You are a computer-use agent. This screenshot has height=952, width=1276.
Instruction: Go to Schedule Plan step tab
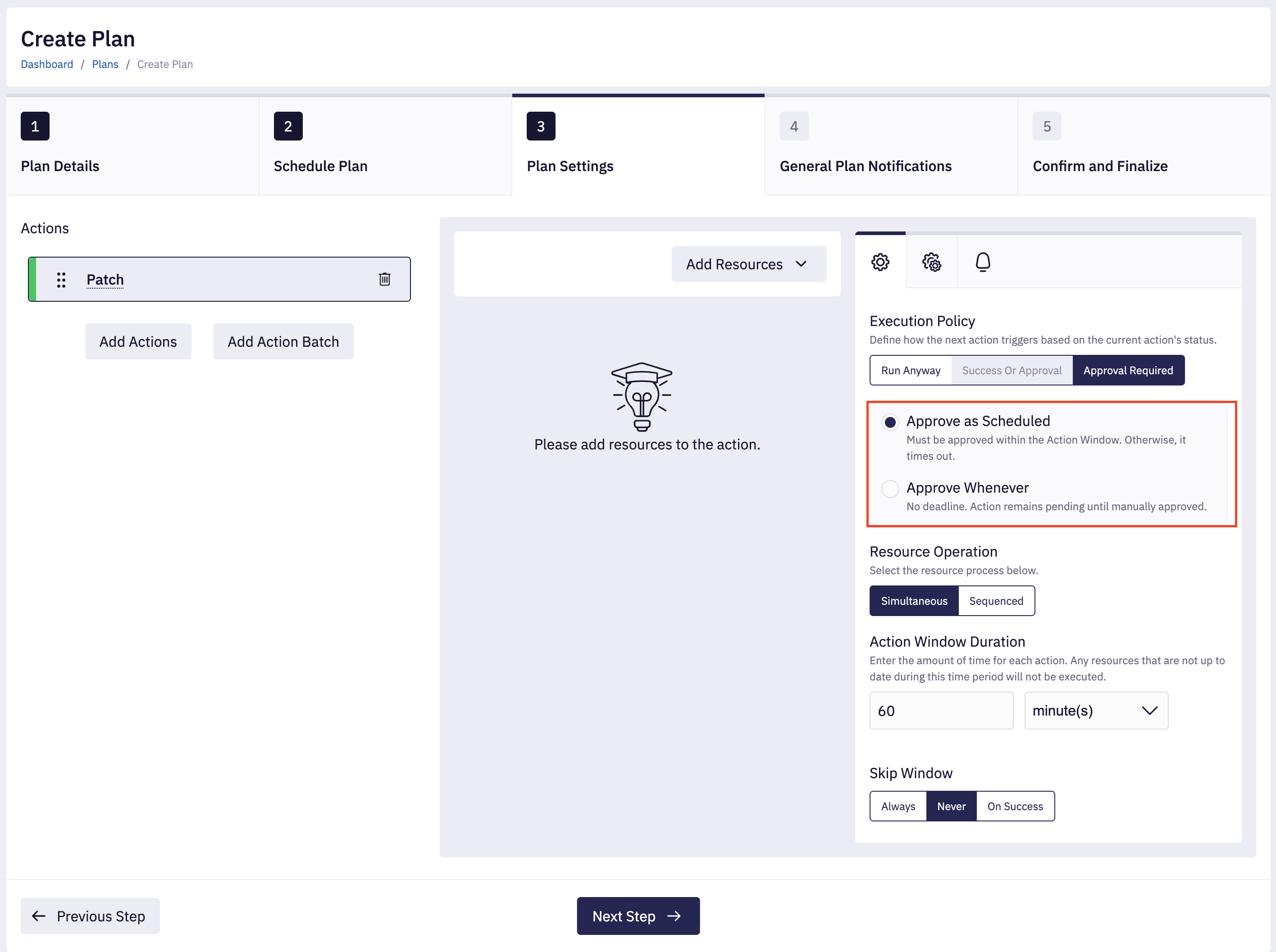point(385,145)
